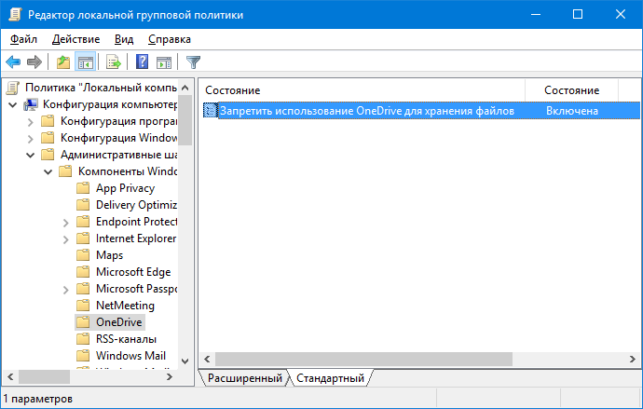Collapse the Административные шаблоны node
This screenshot has width=643, height=409.
click(x=30, y=155)
